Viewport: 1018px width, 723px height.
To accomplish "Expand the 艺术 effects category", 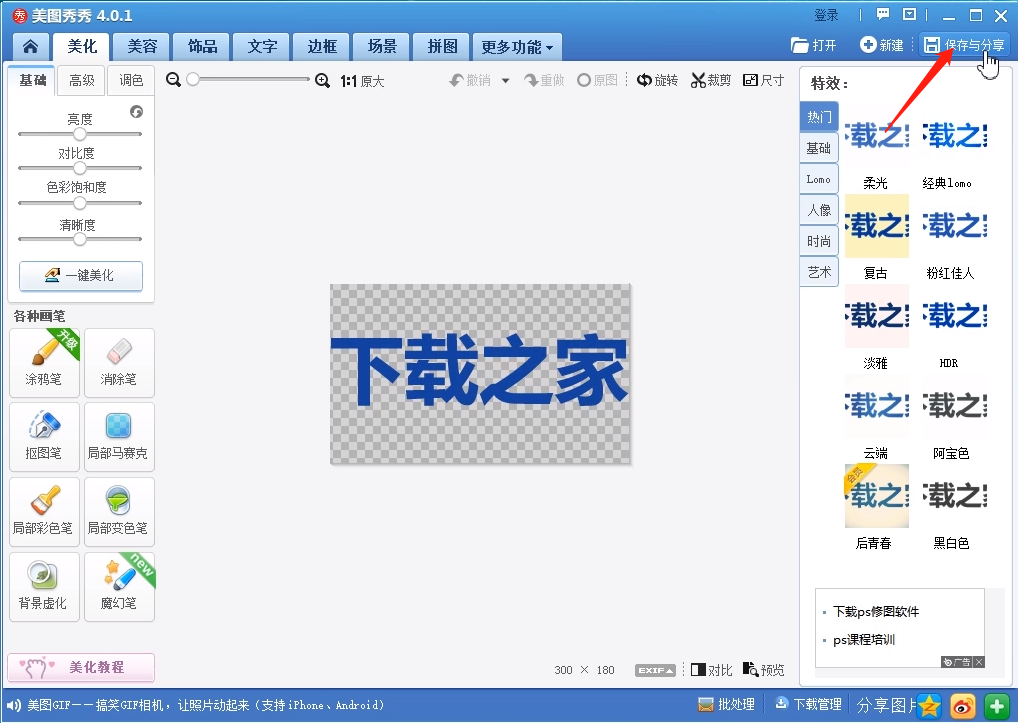I will pyautogui.click(x=819, y=272).
